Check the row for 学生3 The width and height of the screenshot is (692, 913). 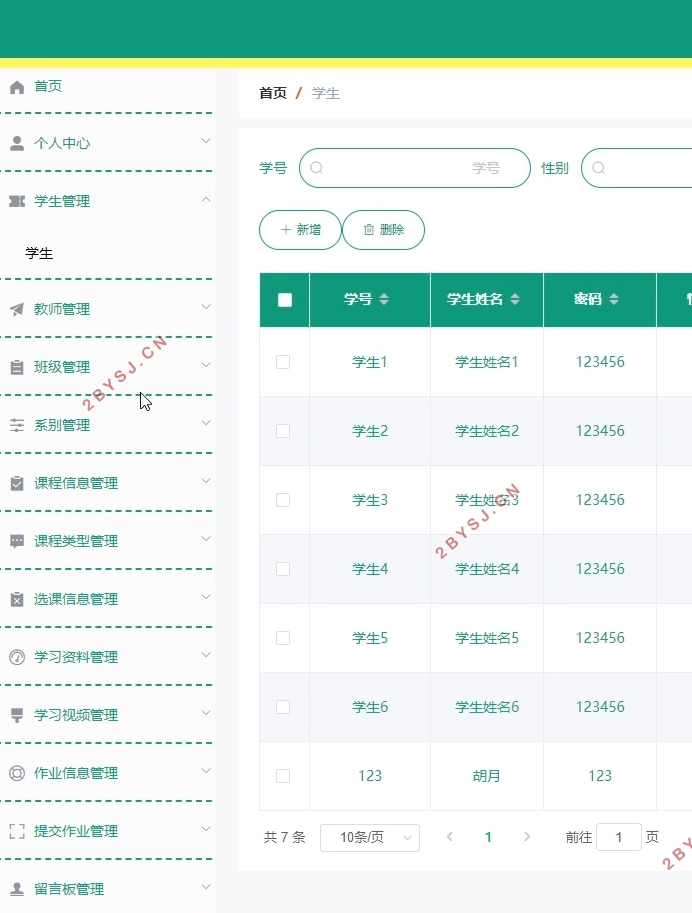point(283,500)
